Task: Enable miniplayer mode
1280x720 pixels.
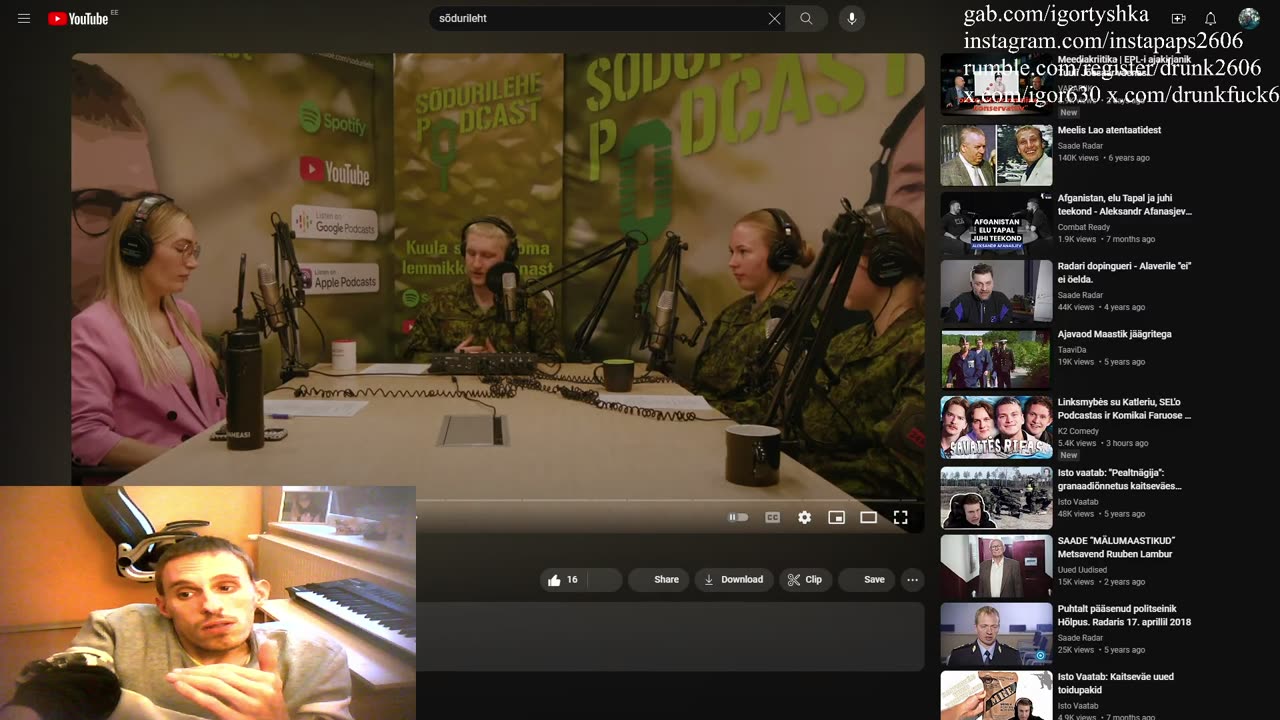Action: pos(836,517)
